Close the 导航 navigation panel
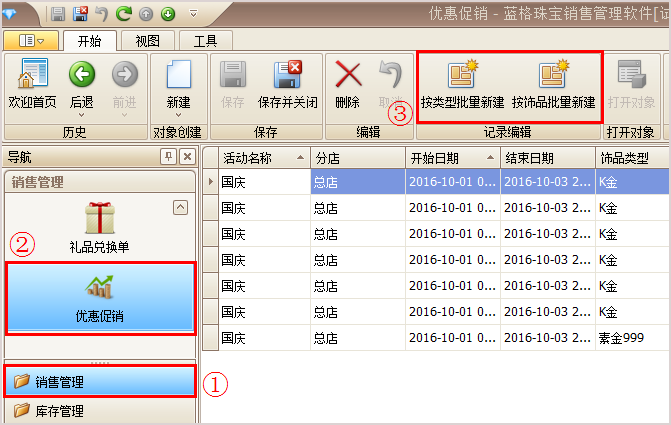Screen dimensions: 671x425 [x=187, y=157]
